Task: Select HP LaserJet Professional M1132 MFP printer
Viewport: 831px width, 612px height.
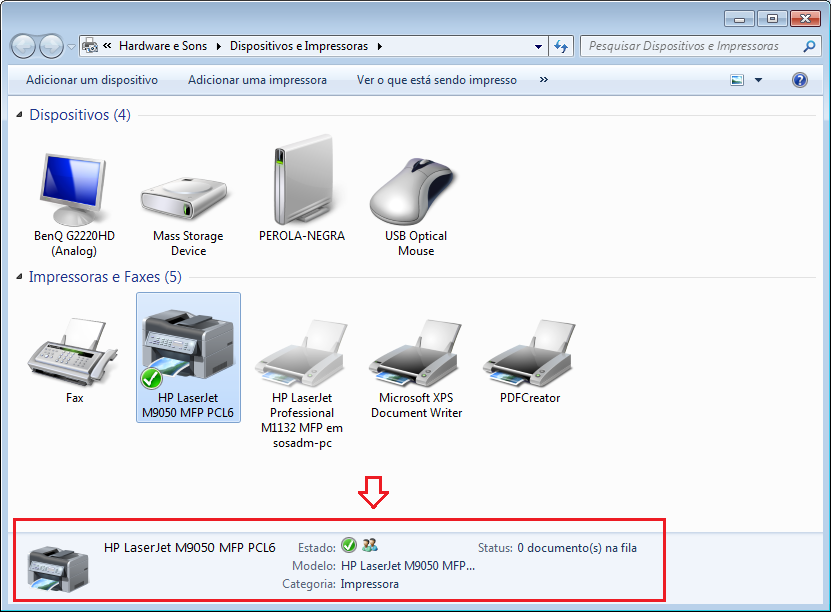Action: pyautogui.click(x=302, y=353)
